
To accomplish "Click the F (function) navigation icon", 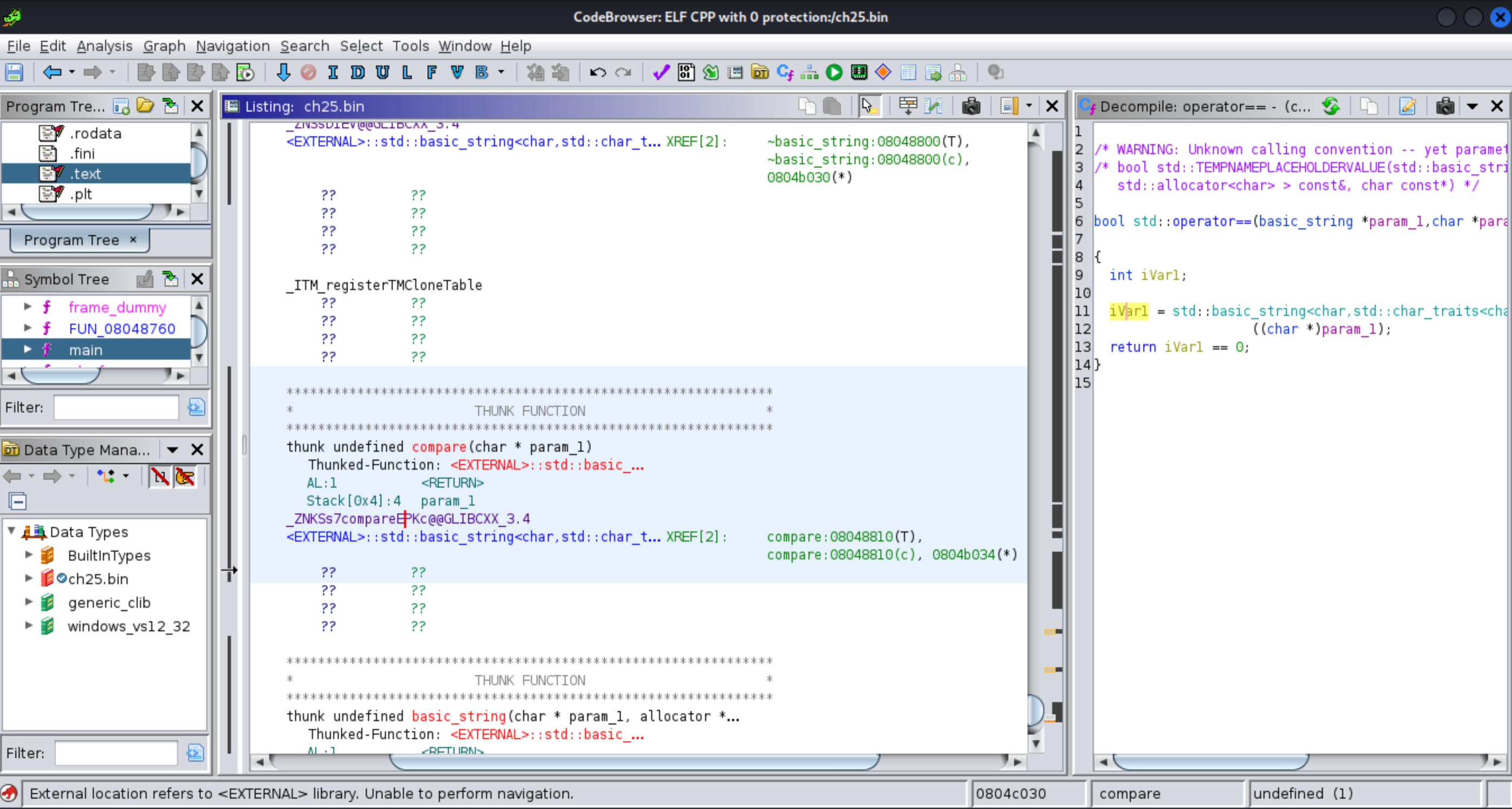I will click(x=432, y=72).
